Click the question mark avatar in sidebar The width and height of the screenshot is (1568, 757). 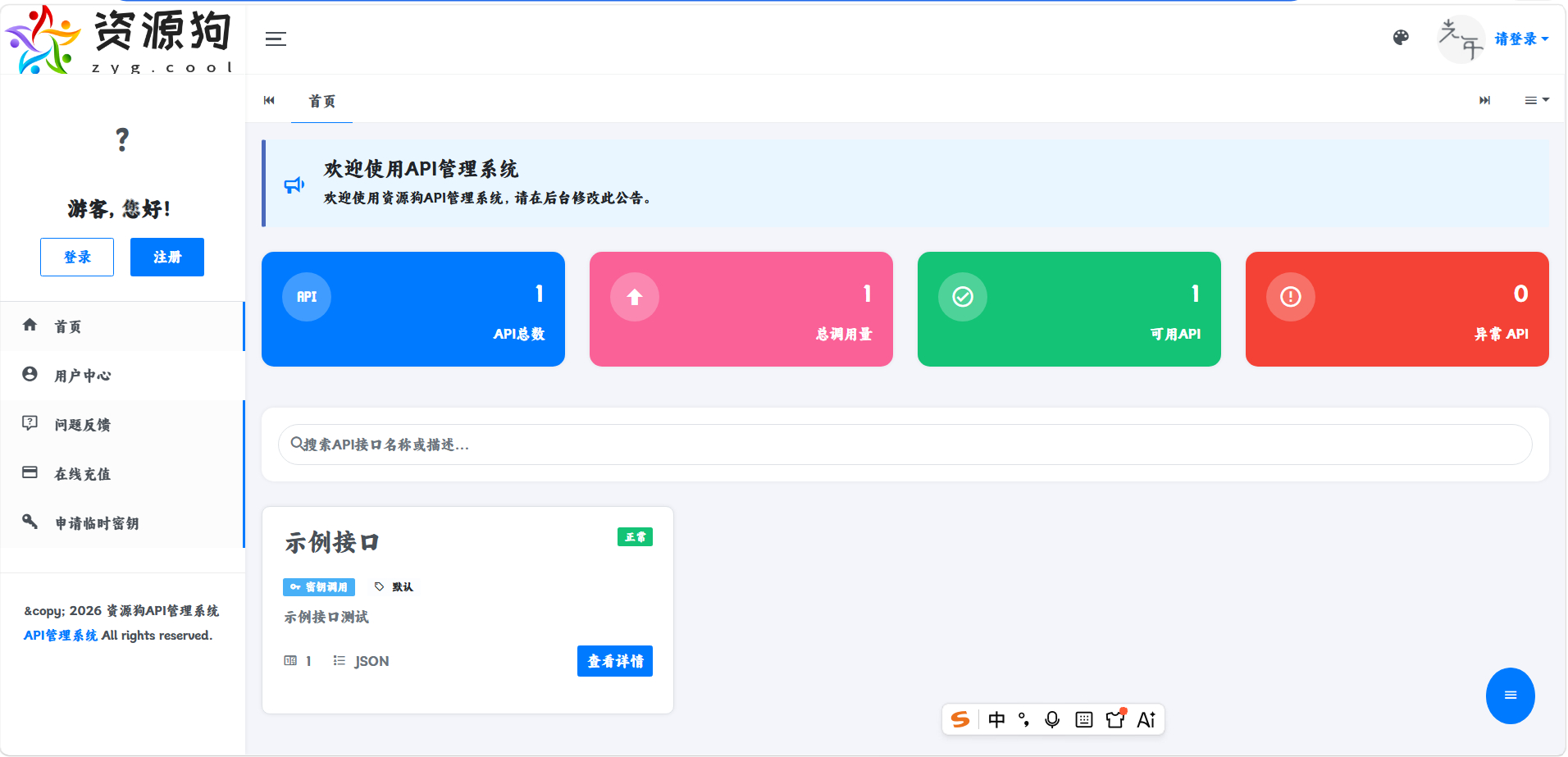[122, 139]
